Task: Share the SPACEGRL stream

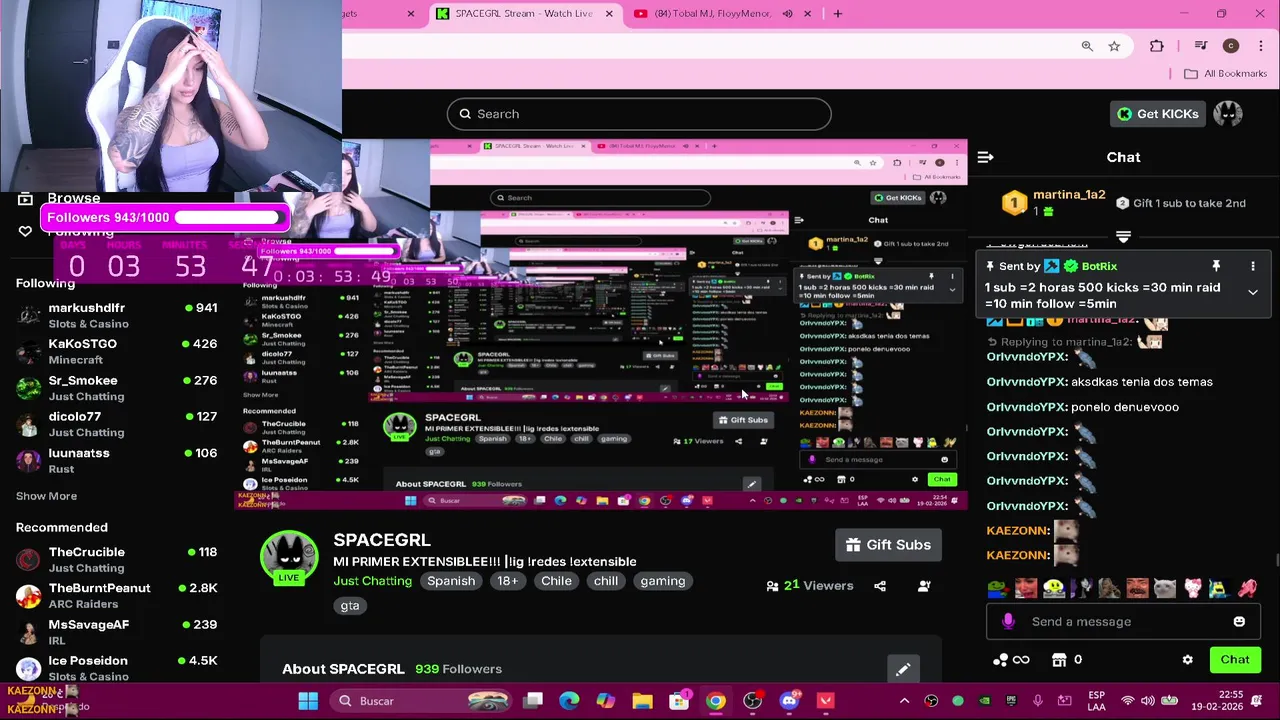Action: point(880,586)
